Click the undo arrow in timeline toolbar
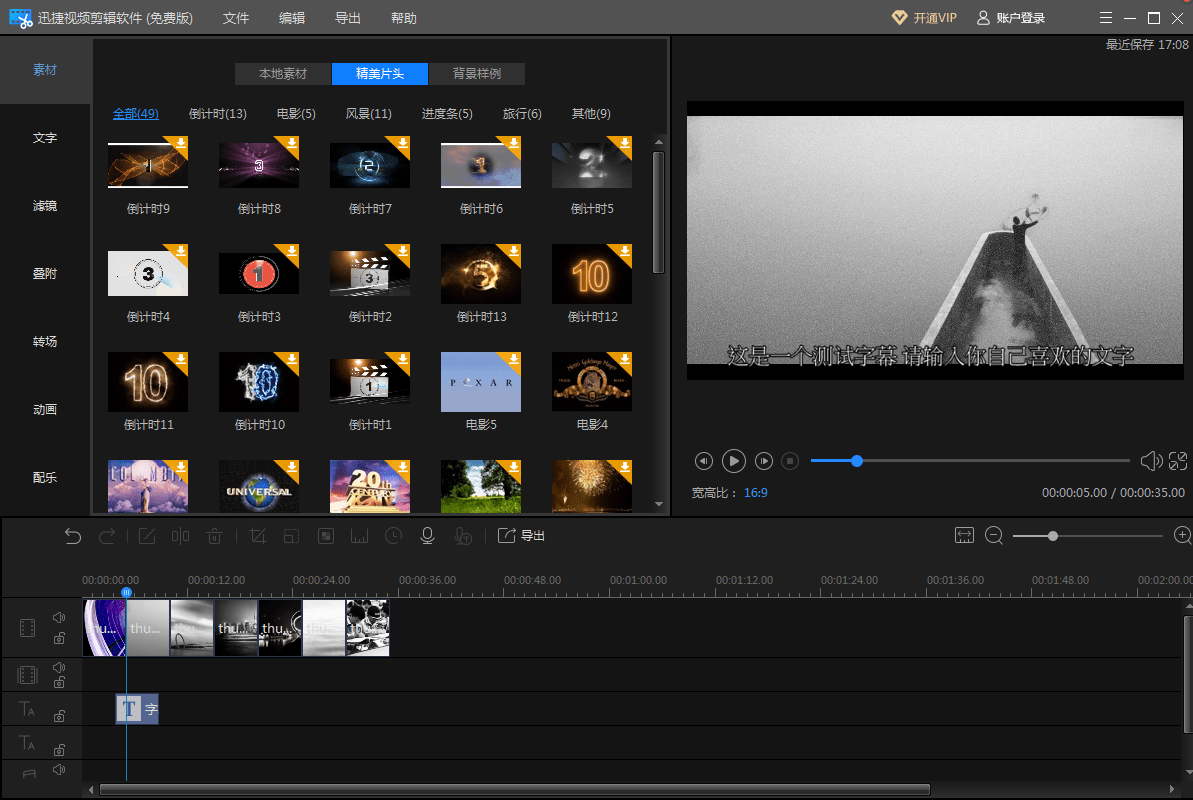Screen dimensions: 1193x800 pyautogui.click(x=73, y=536)
